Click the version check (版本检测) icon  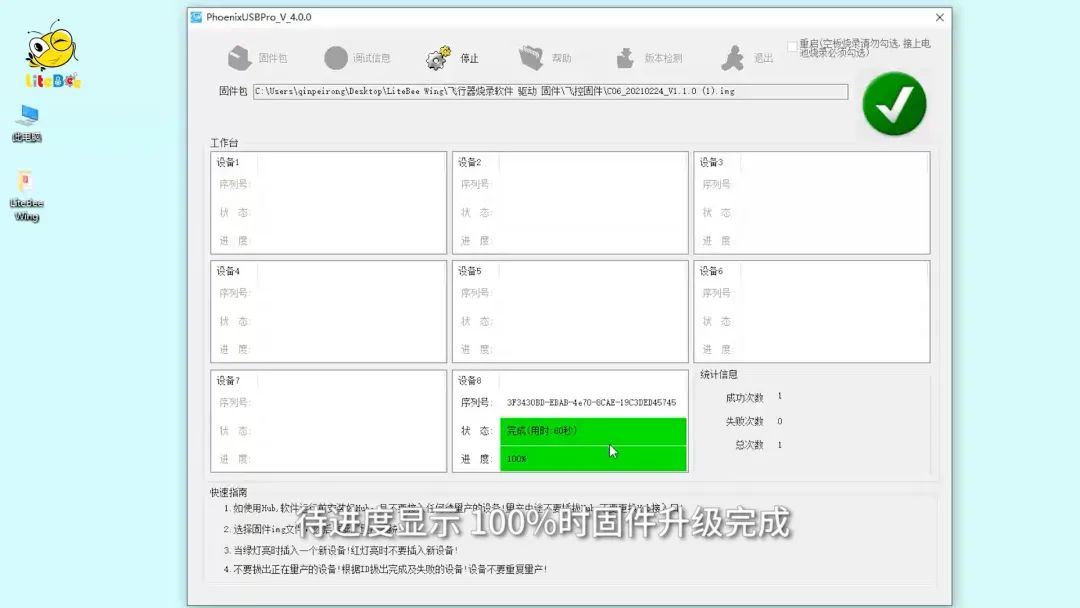625,59
